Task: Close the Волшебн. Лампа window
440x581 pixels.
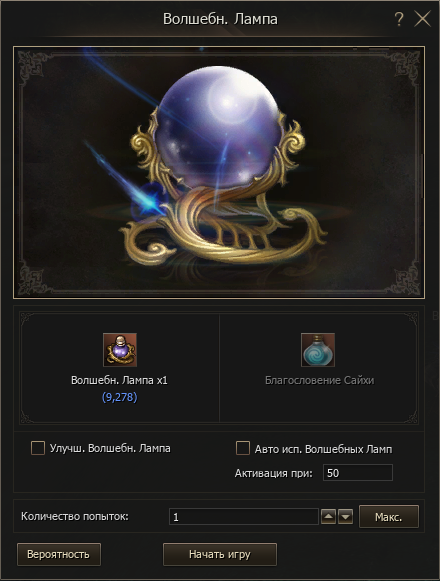Action: coord(422,19)
